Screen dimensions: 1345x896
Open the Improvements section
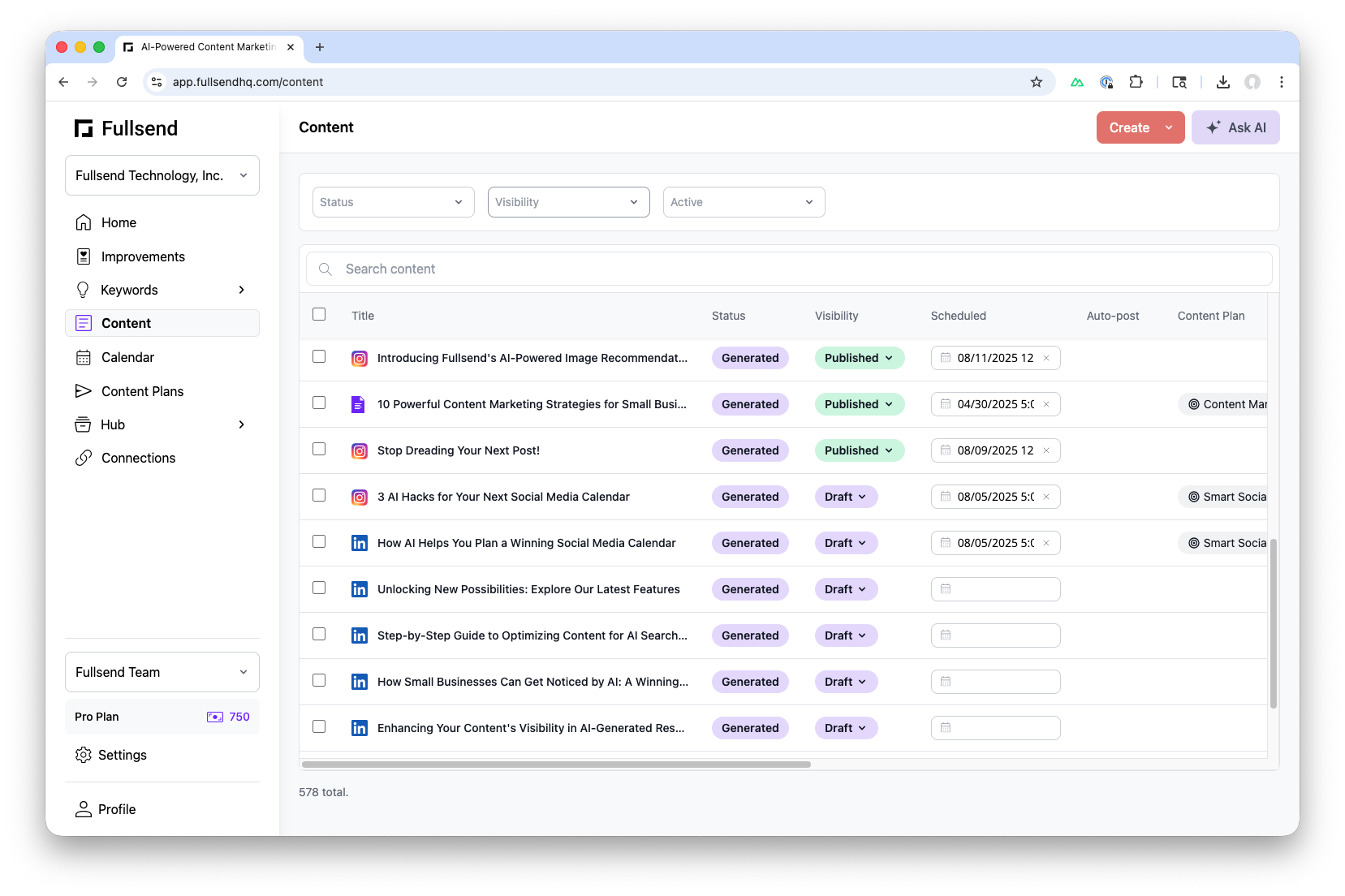tap(143, 256)
